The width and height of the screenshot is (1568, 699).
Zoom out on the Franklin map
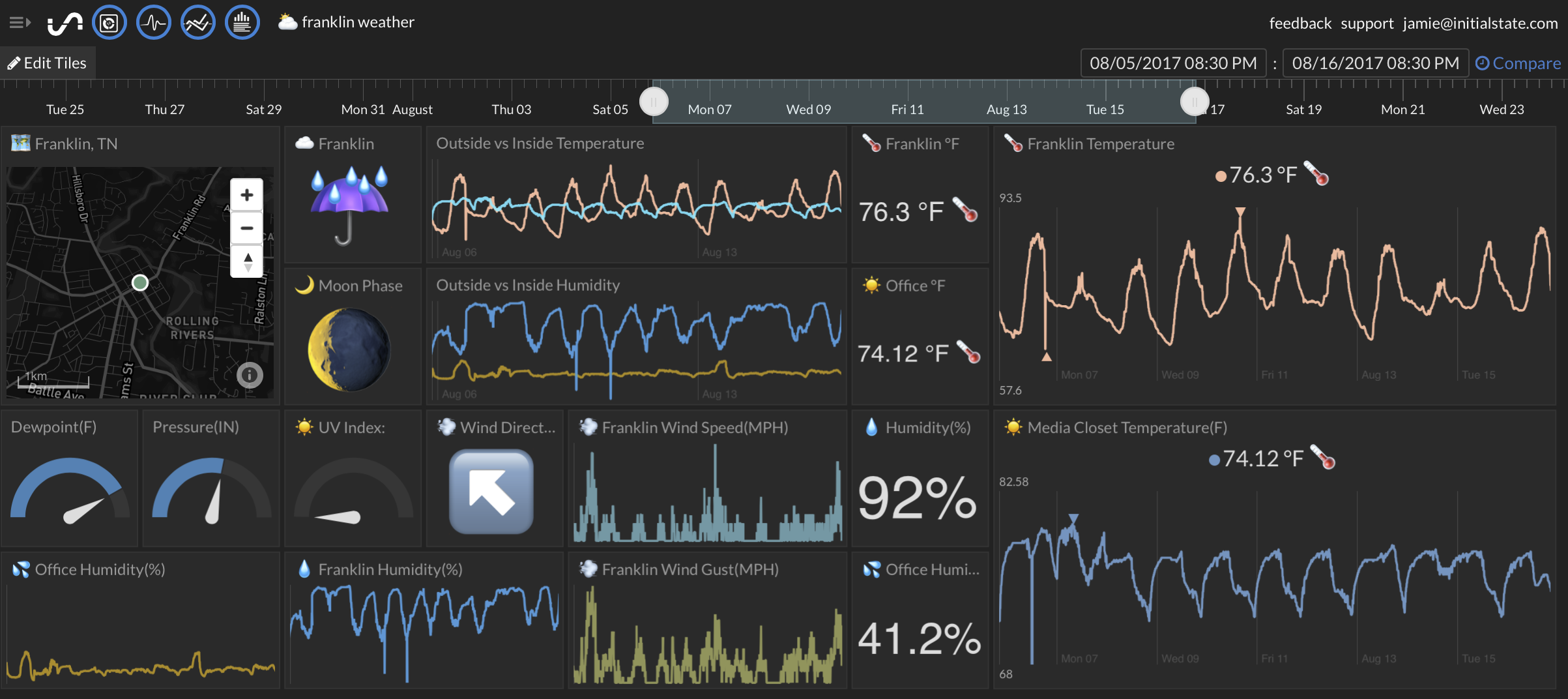click(x=247, y=228)
